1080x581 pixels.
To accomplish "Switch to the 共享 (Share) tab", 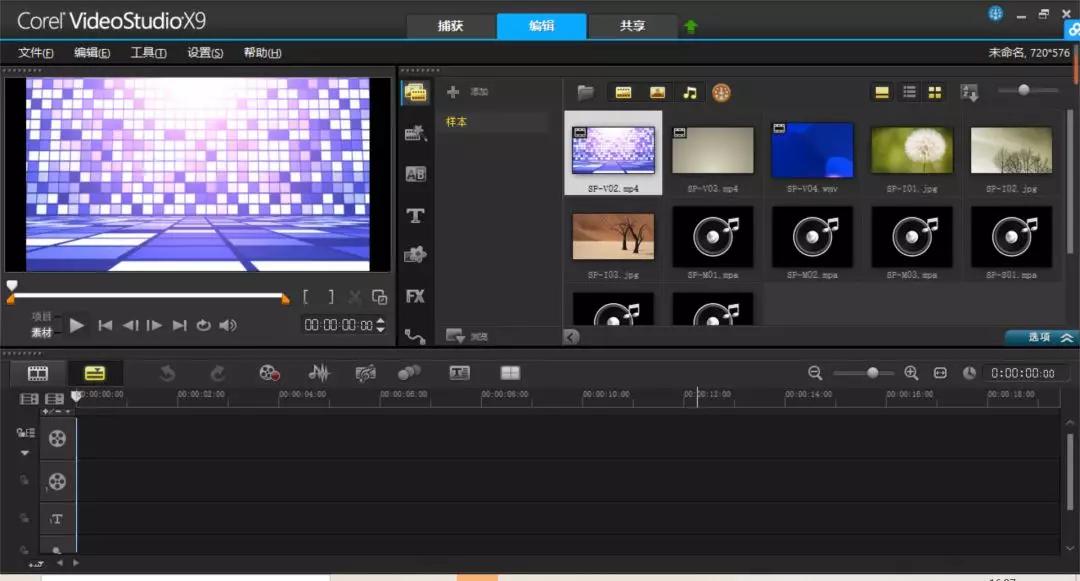I will pos(632,26).
